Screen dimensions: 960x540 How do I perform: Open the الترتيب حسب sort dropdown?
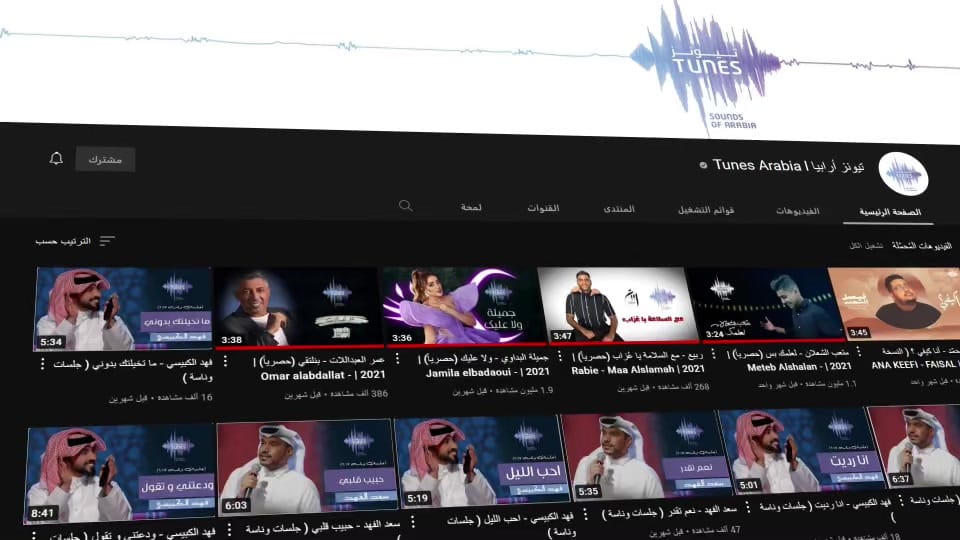[x=75, y=241]
